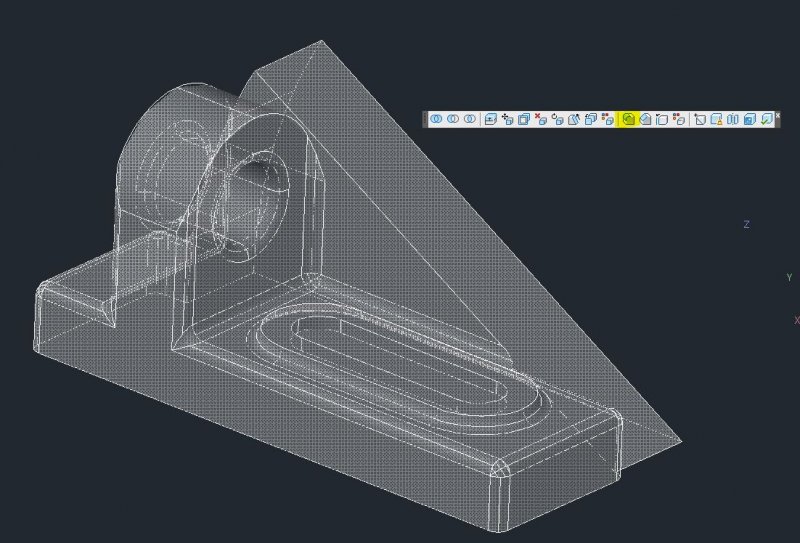This screenshot has height=543, width=800.
Task: Activate the Imprint tool
Action: pyautogui.click(x=700, y=119)
